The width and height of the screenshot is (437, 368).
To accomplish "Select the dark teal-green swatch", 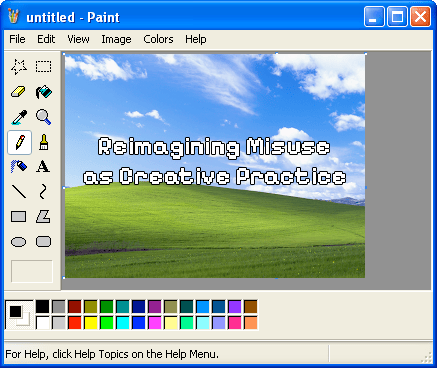I will pyautogui.click(x=187, y=307).
